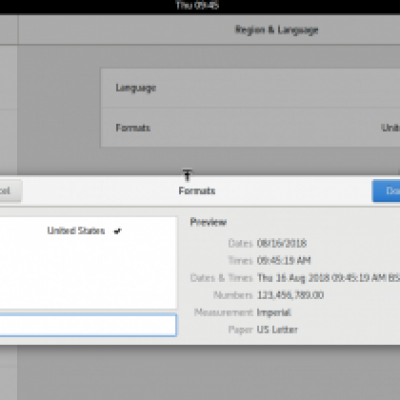Click the Region & Language header title
The width and height of the screenshot is (400, 400).
coord(276,30)
